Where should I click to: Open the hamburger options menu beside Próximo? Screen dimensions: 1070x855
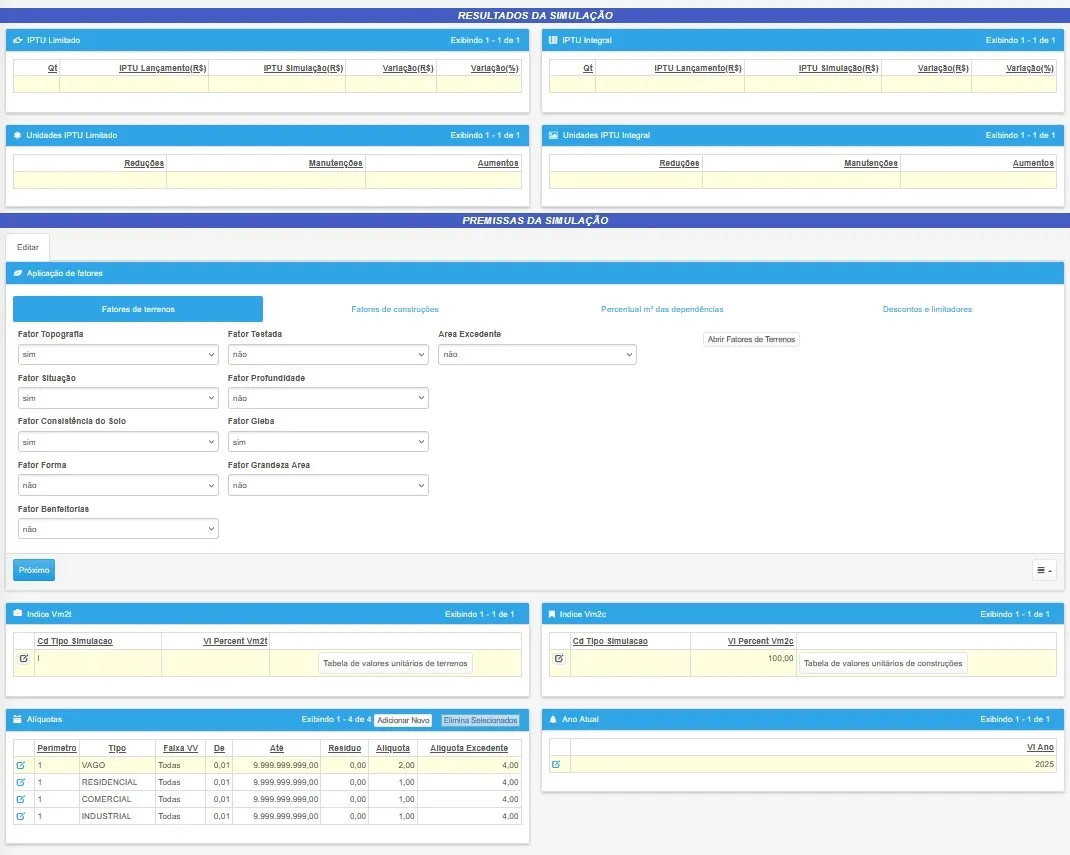pos(1044,570)
